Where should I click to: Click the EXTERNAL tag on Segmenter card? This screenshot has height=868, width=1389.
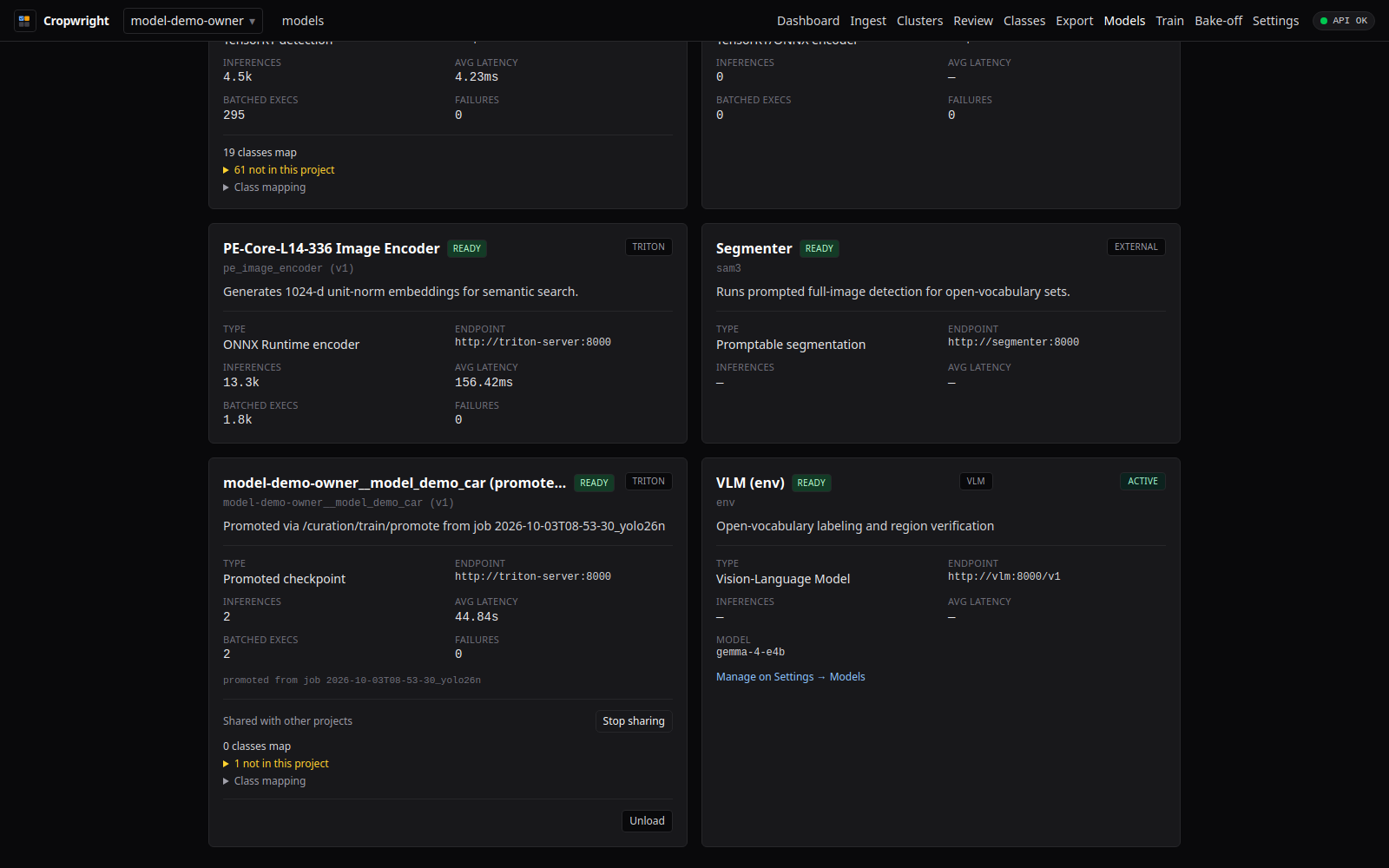pos(1136,247)
